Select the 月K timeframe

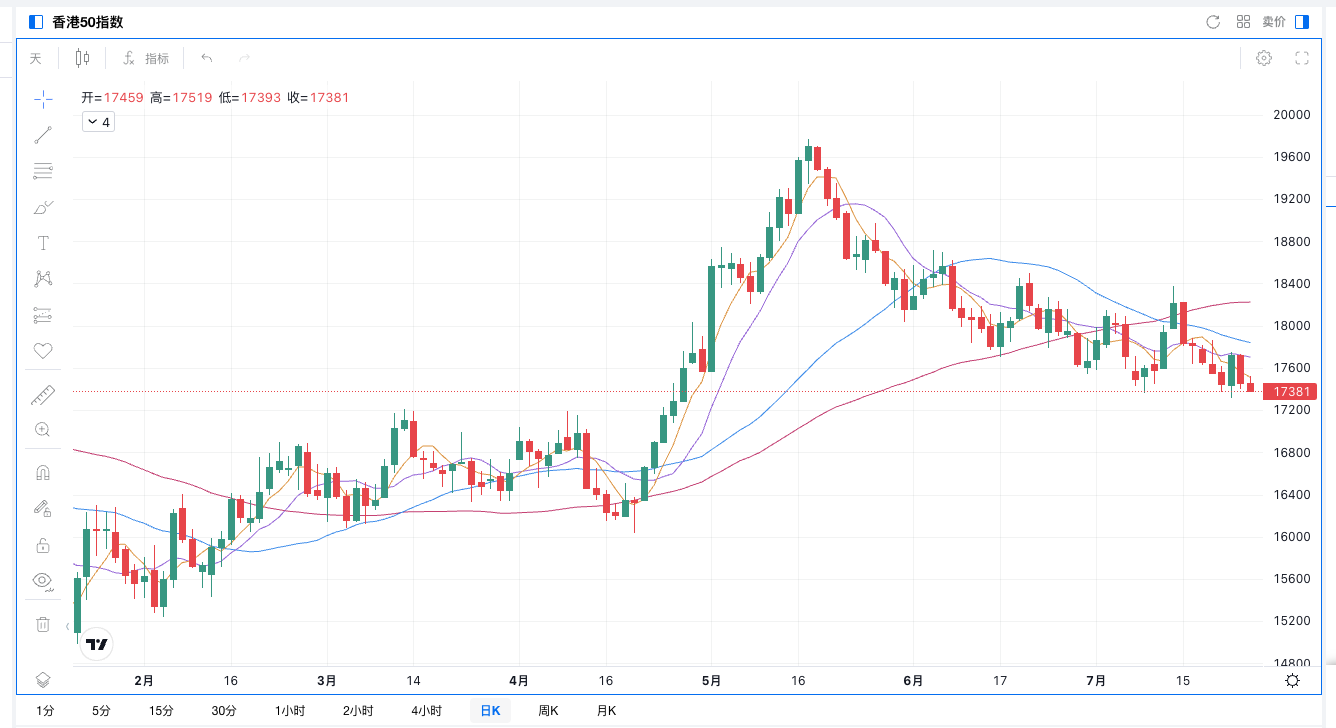(606, 711)
